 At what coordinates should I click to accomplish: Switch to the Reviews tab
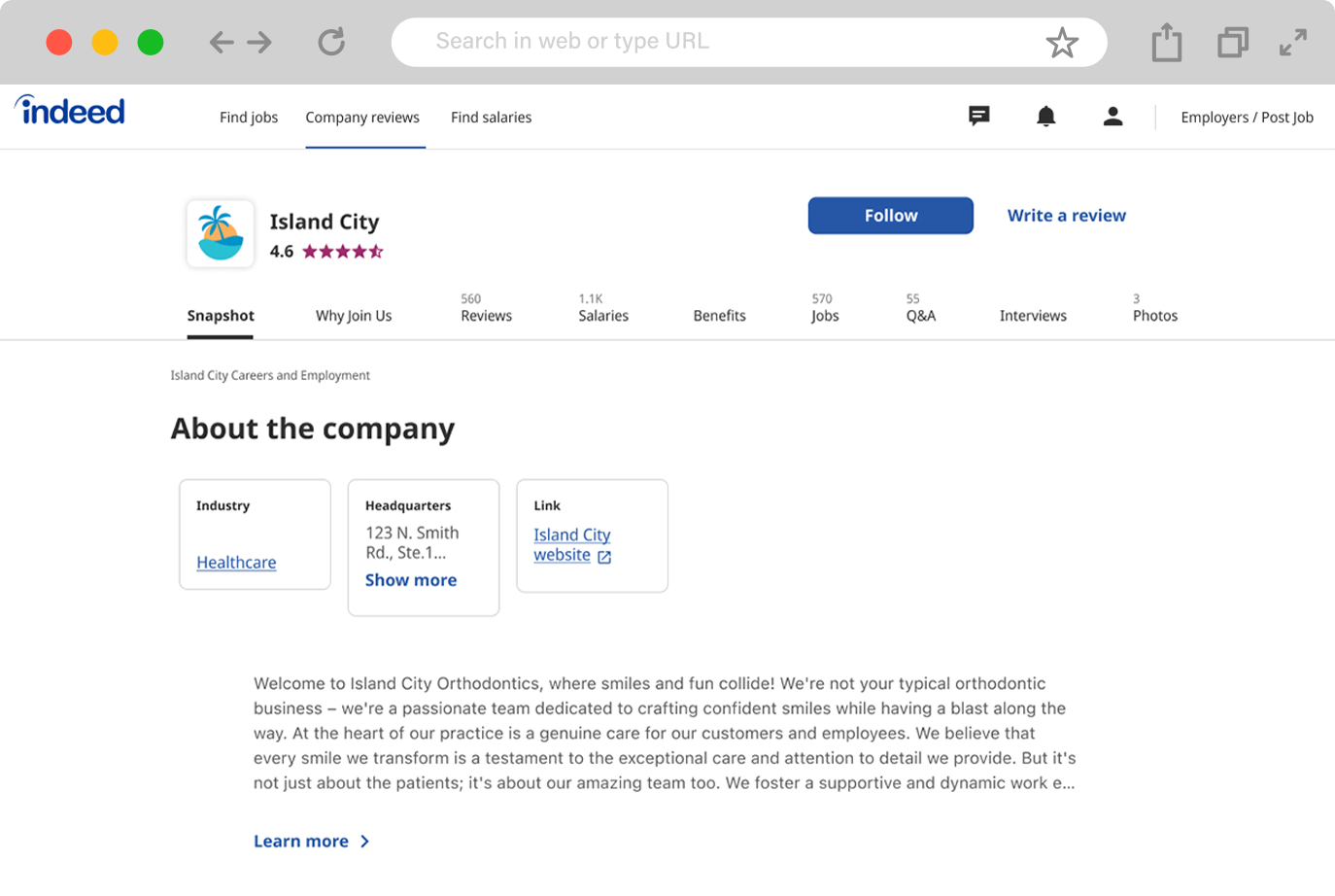485,315
